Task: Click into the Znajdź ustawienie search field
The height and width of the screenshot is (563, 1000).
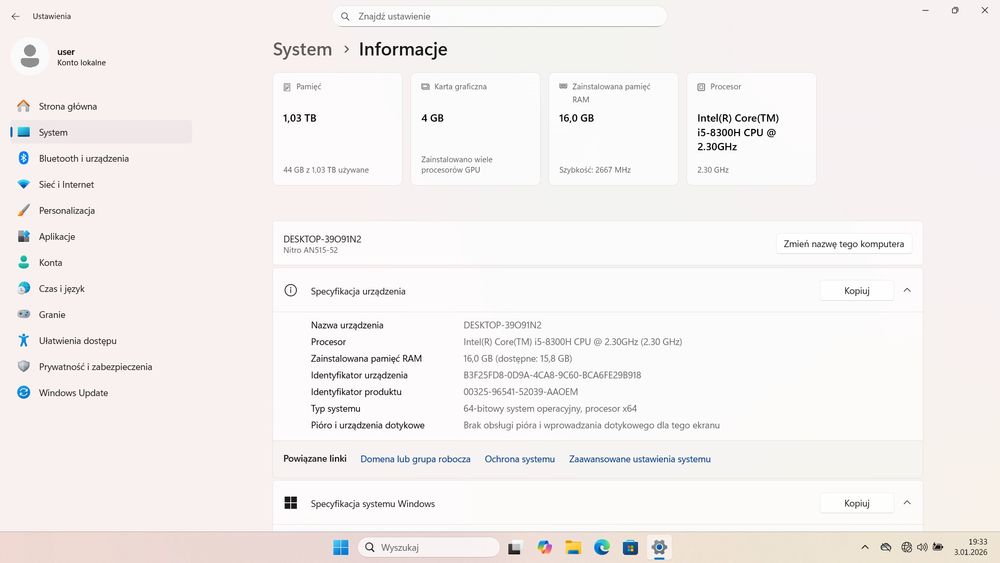Action: point(499,17)
